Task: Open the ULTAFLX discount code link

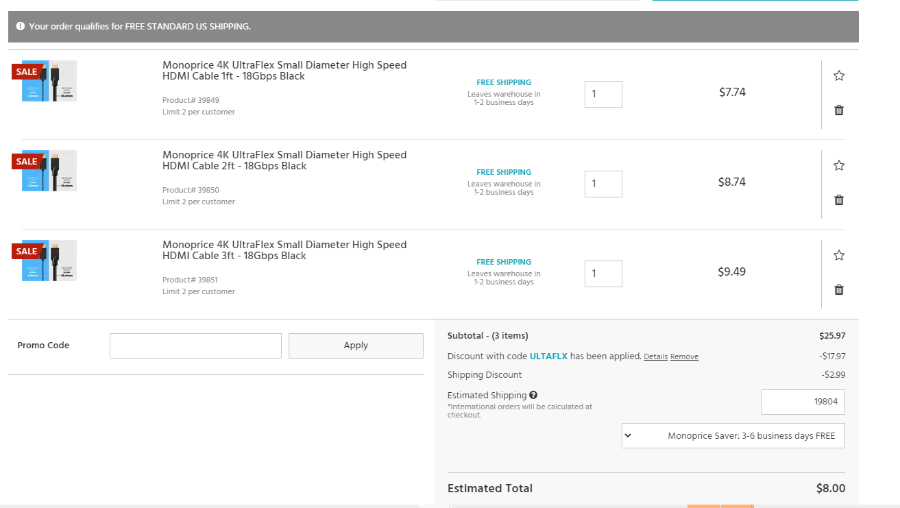Action: pyautogui.click(x=548, y=356)
